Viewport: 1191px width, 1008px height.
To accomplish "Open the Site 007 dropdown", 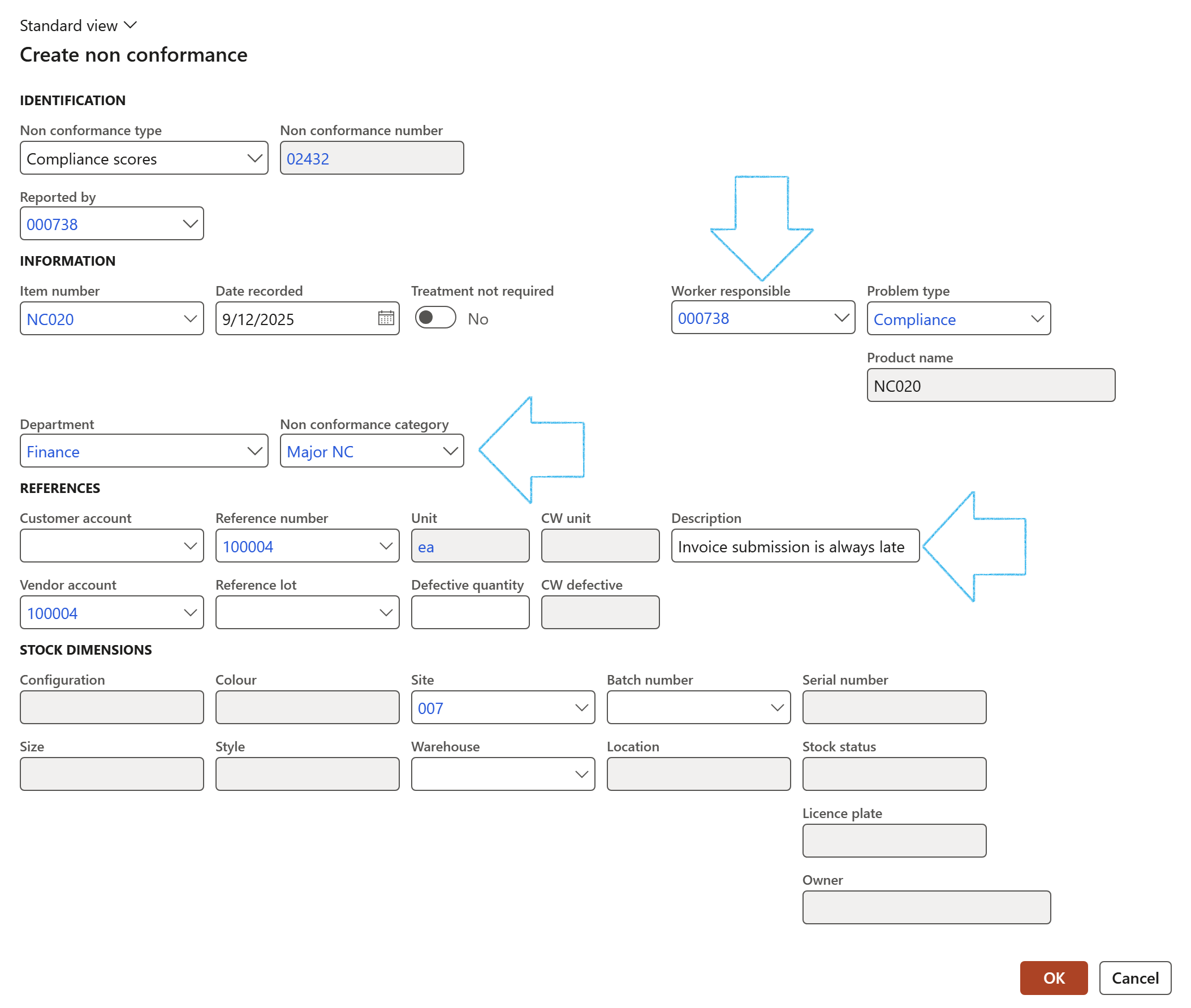I will (581, 708).
